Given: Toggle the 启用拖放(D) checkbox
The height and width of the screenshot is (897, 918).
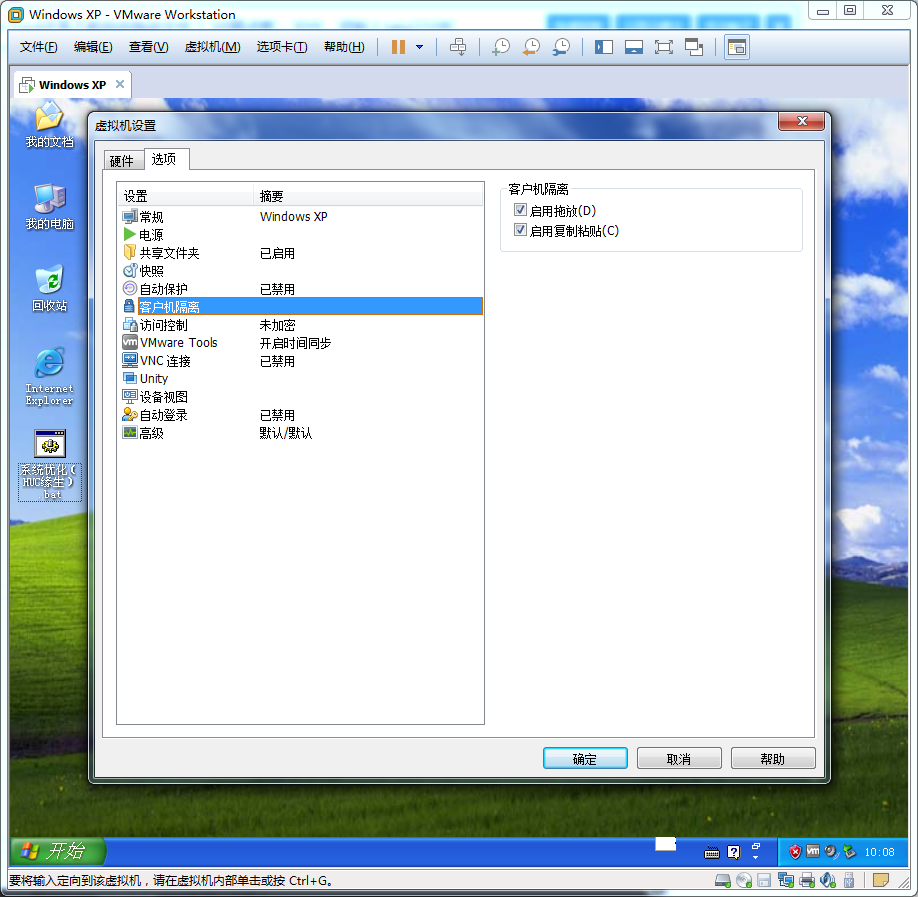Looking at the screenshot, I should point(520,210).
